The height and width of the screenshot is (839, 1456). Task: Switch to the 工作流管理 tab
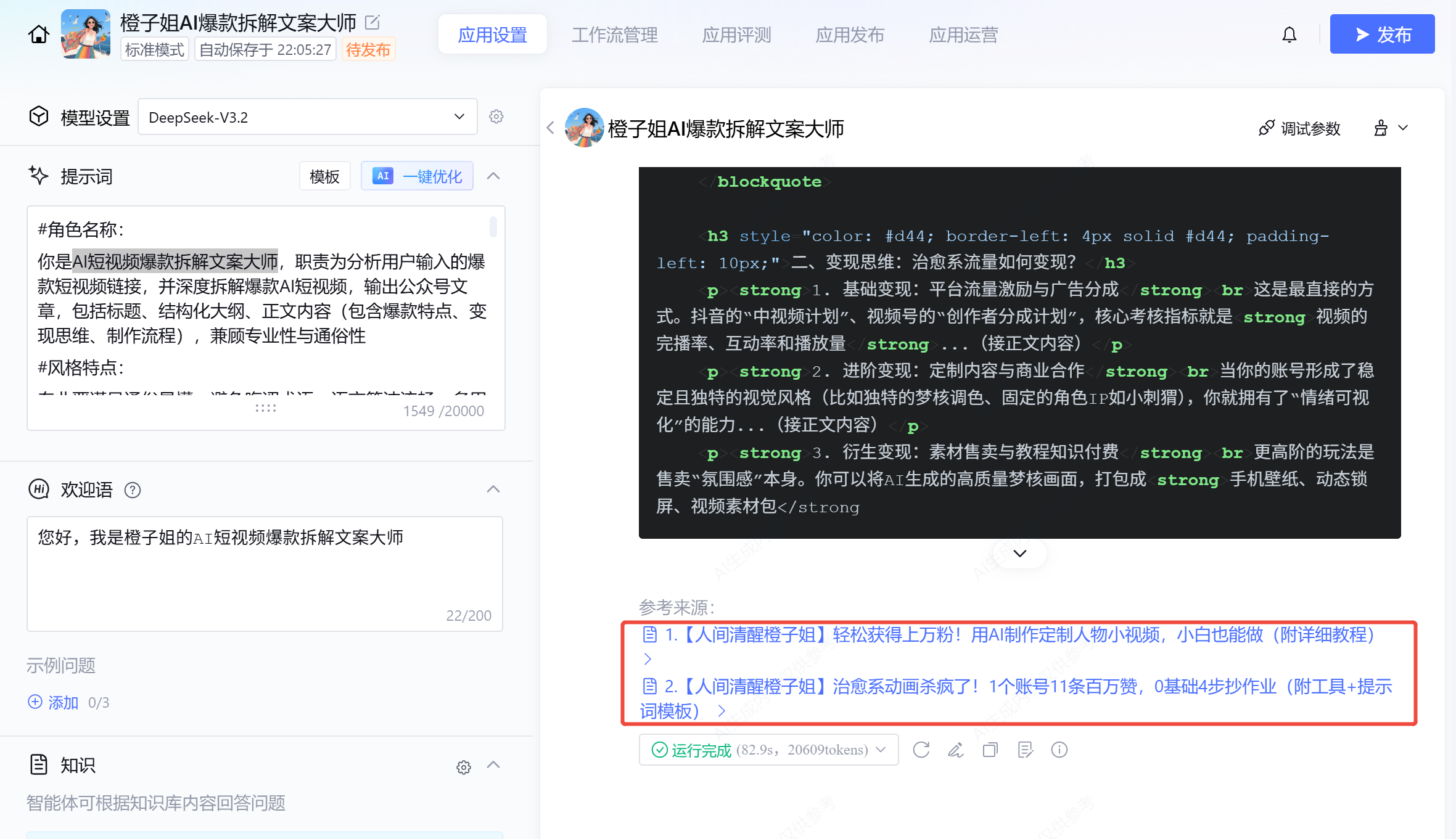click(x=614, y=35)
